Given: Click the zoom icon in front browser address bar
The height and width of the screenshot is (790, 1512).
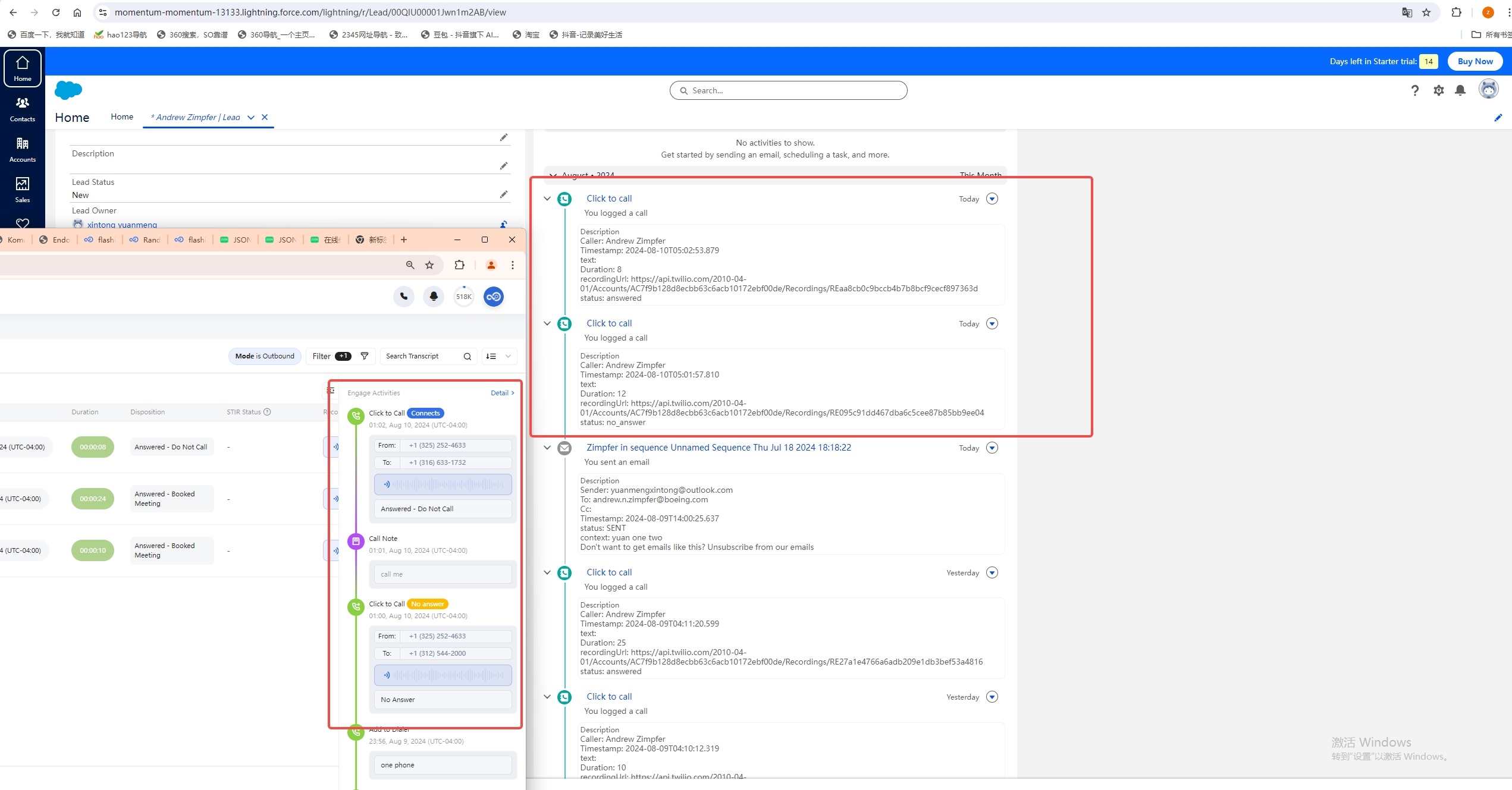Looking at the screenshot, I should (x=410, y=265).
